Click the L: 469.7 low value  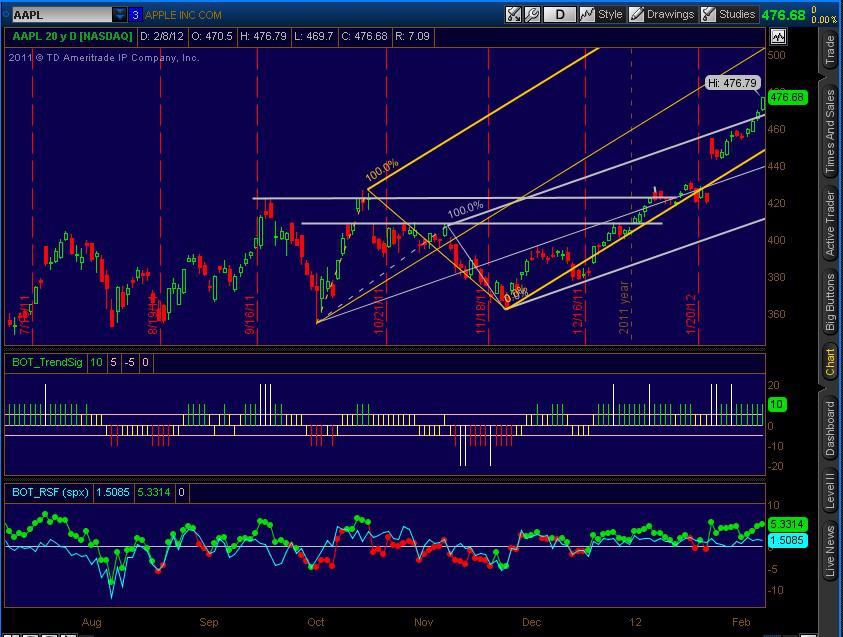click(313, 37)
